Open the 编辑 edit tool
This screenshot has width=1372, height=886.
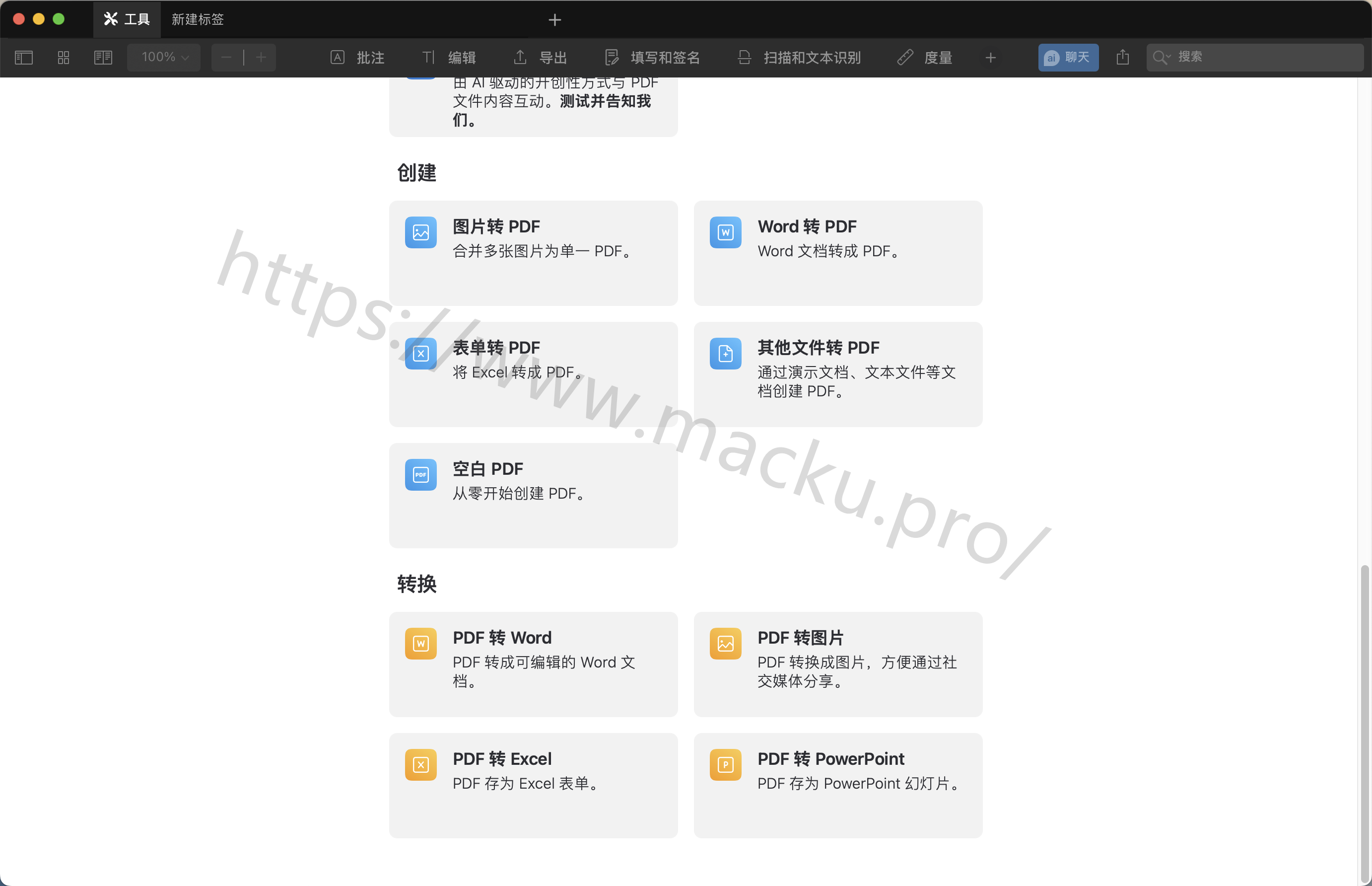(x=449, y=57)
